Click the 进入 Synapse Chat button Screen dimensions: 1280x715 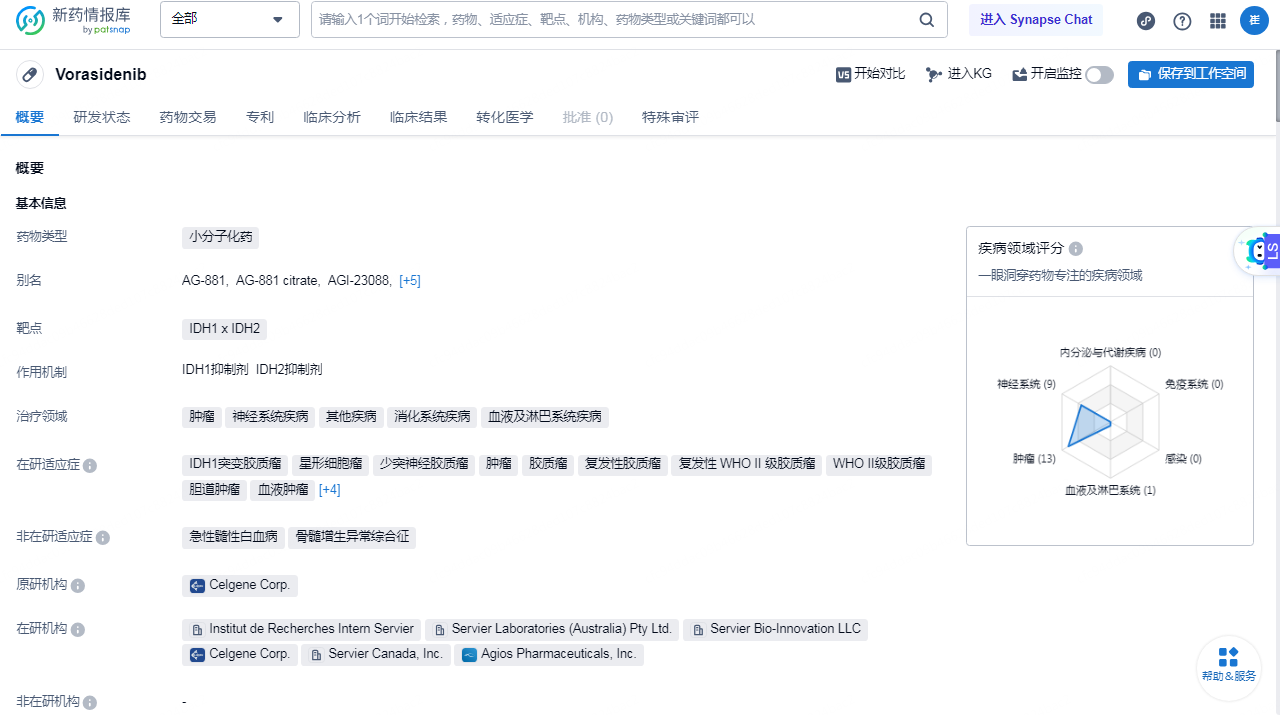tap(1036, 19)
